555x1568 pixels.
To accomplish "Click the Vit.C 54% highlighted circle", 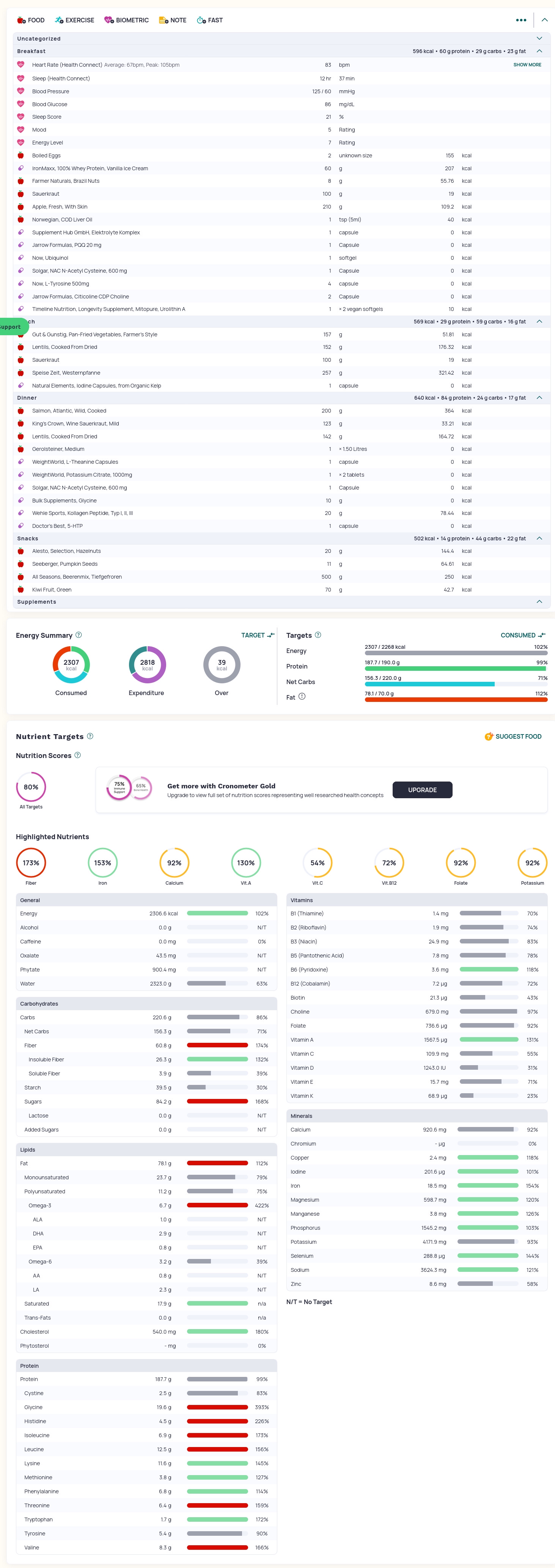I will (318, 863).
